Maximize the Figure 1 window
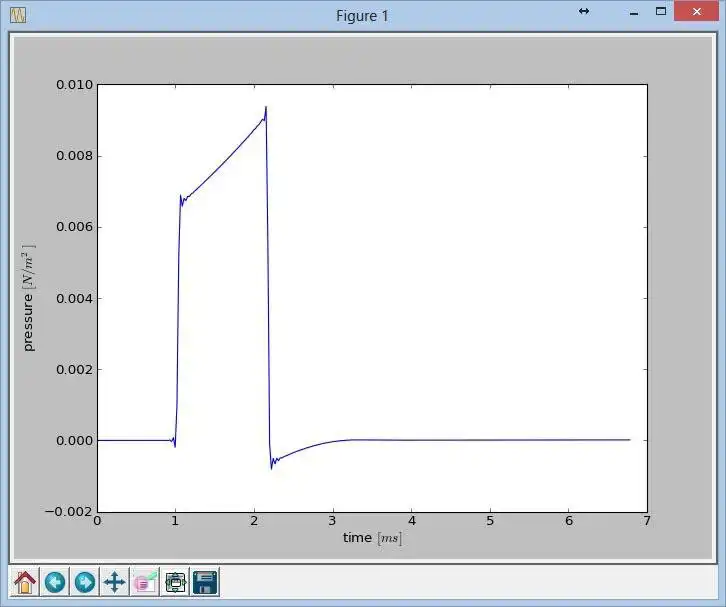The image size is (726, 607). [661, 11]
